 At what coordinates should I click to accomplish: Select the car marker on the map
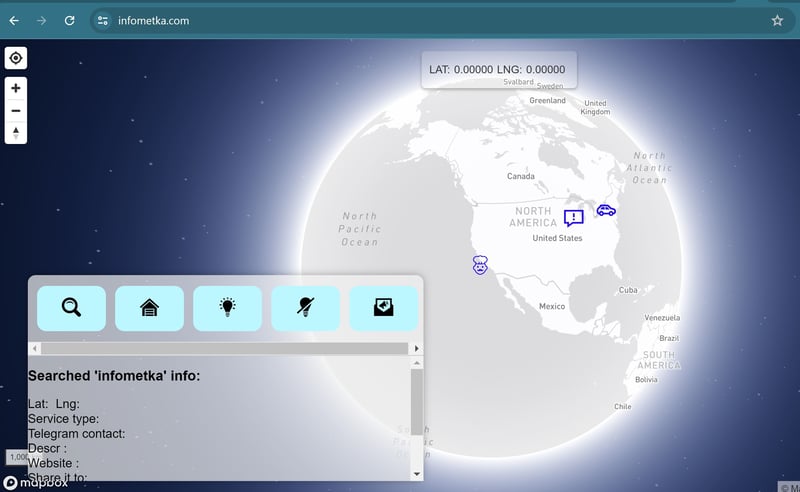coord(606,210)
